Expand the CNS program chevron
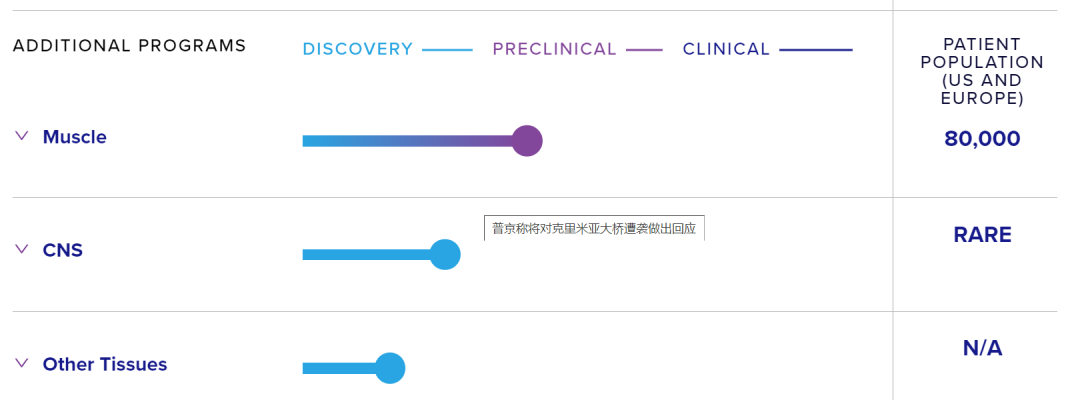 coord(22,249)
